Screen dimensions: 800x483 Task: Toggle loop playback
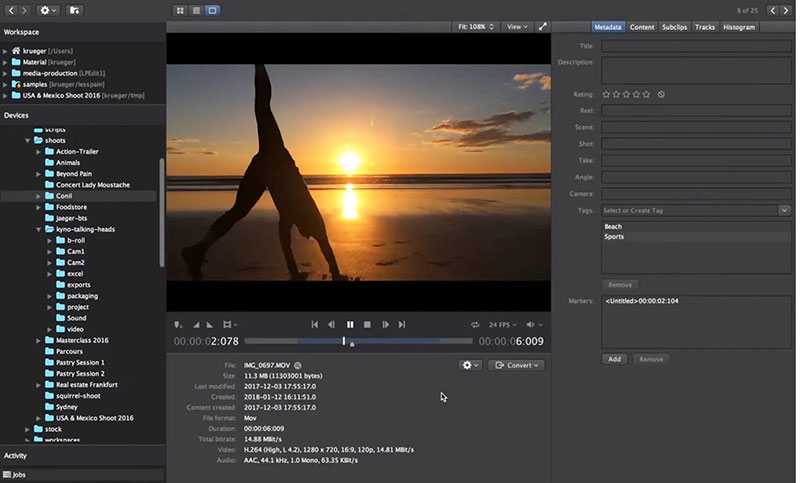tap(476, 324)
